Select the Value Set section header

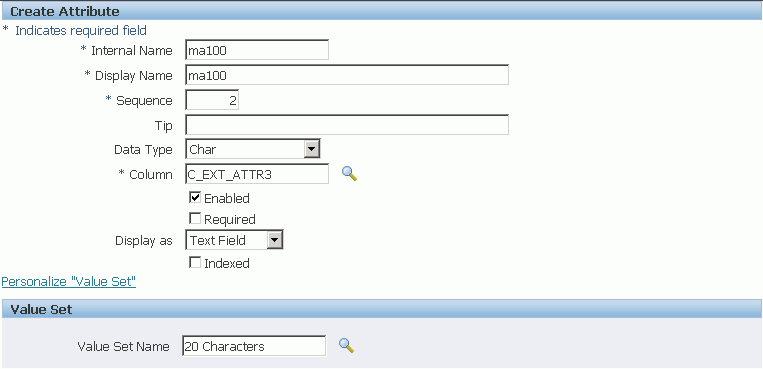[41, 310]
